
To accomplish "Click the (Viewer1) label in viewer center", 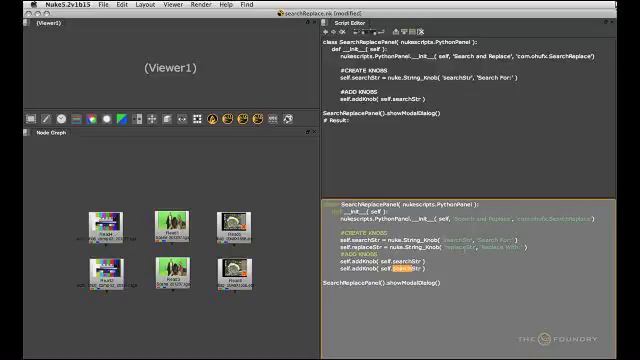I will pos(170,68).
